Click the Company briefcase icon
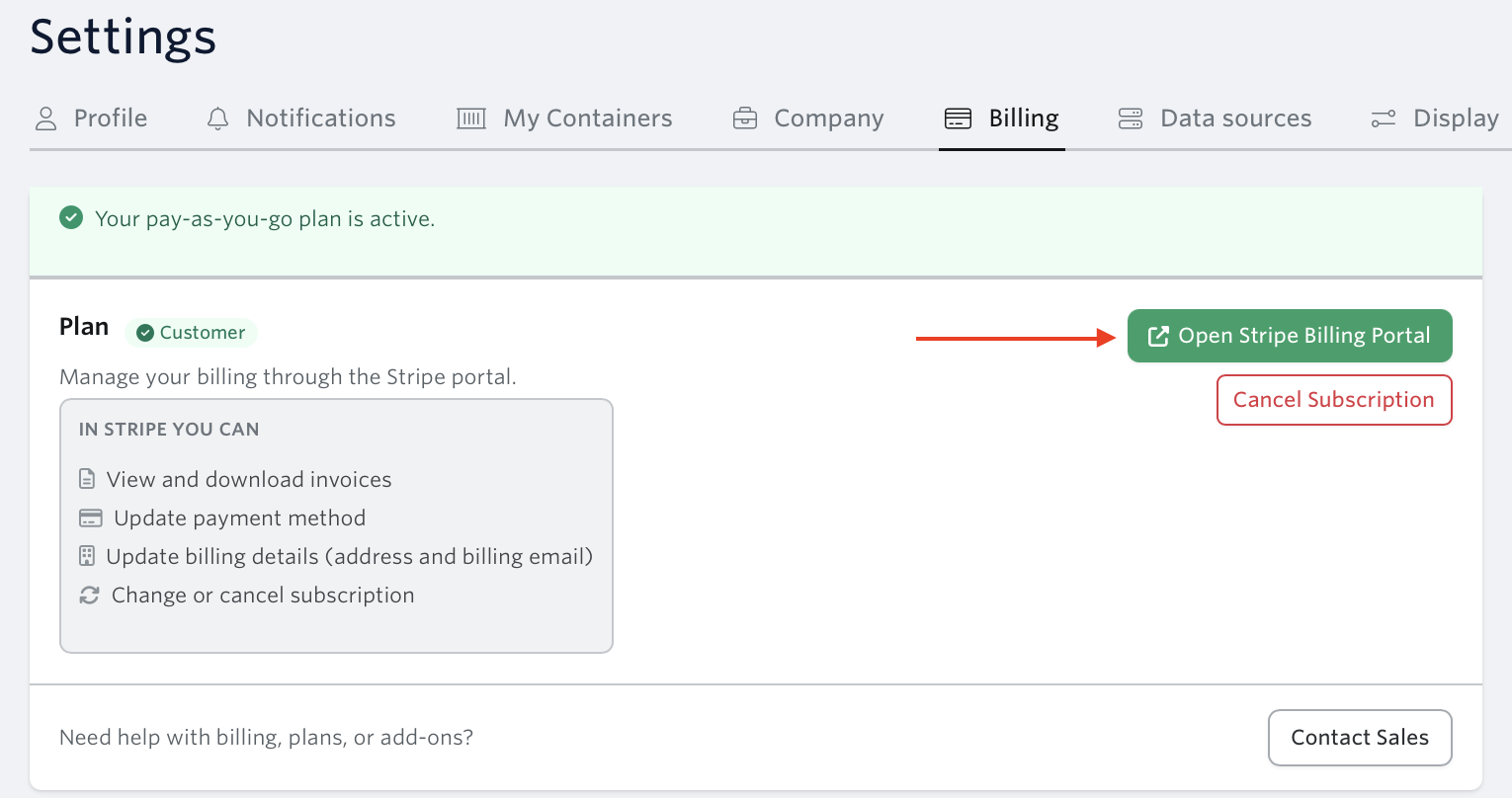 pyautogui.click(x=745, y=119)
